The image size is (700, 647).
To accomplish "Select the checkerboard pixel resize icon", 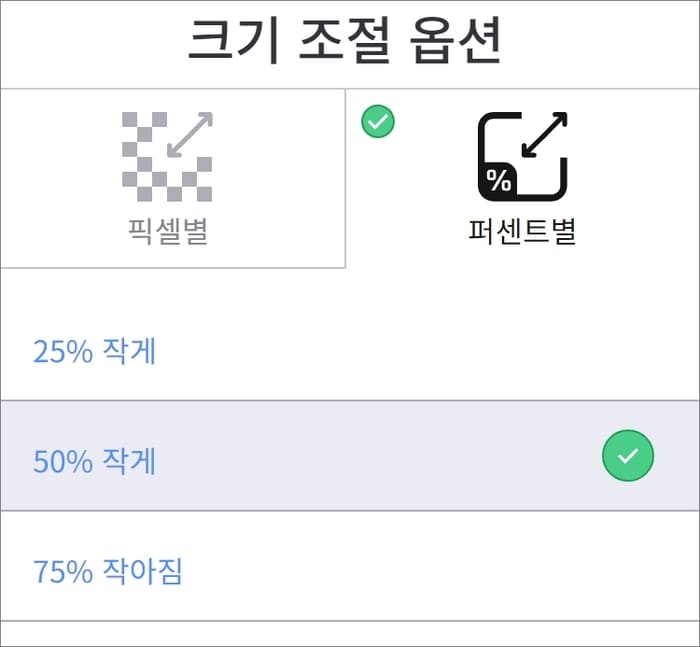I will 167,156.
